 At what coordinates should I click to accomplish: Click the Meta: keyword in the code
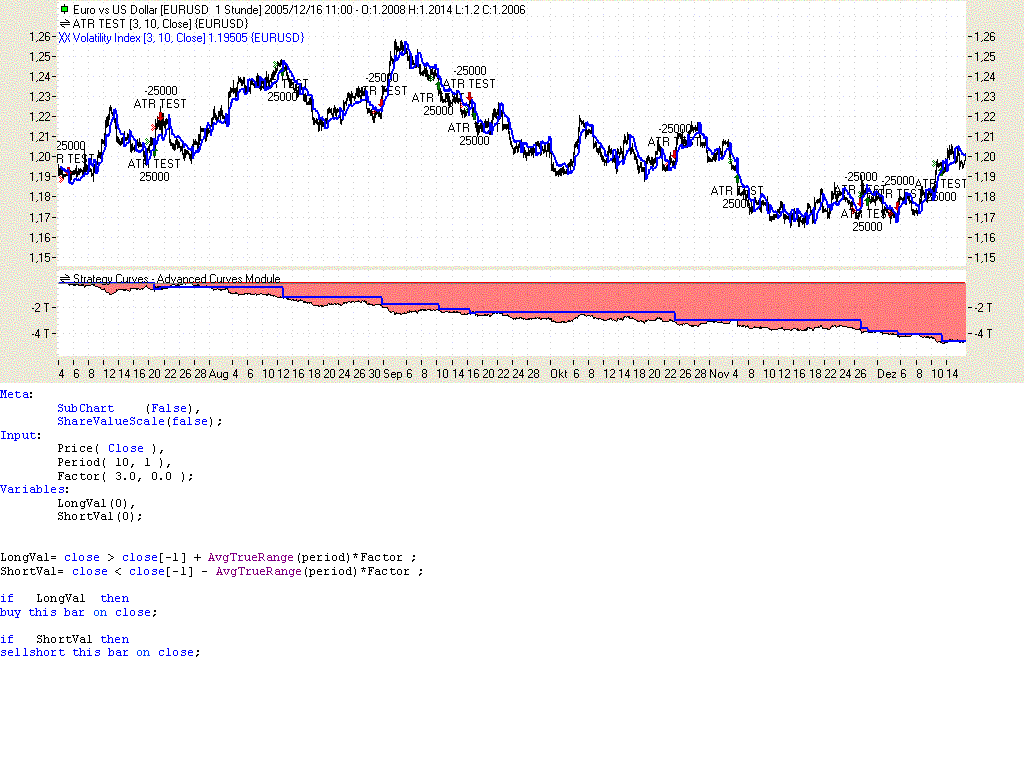click(16, 394)
